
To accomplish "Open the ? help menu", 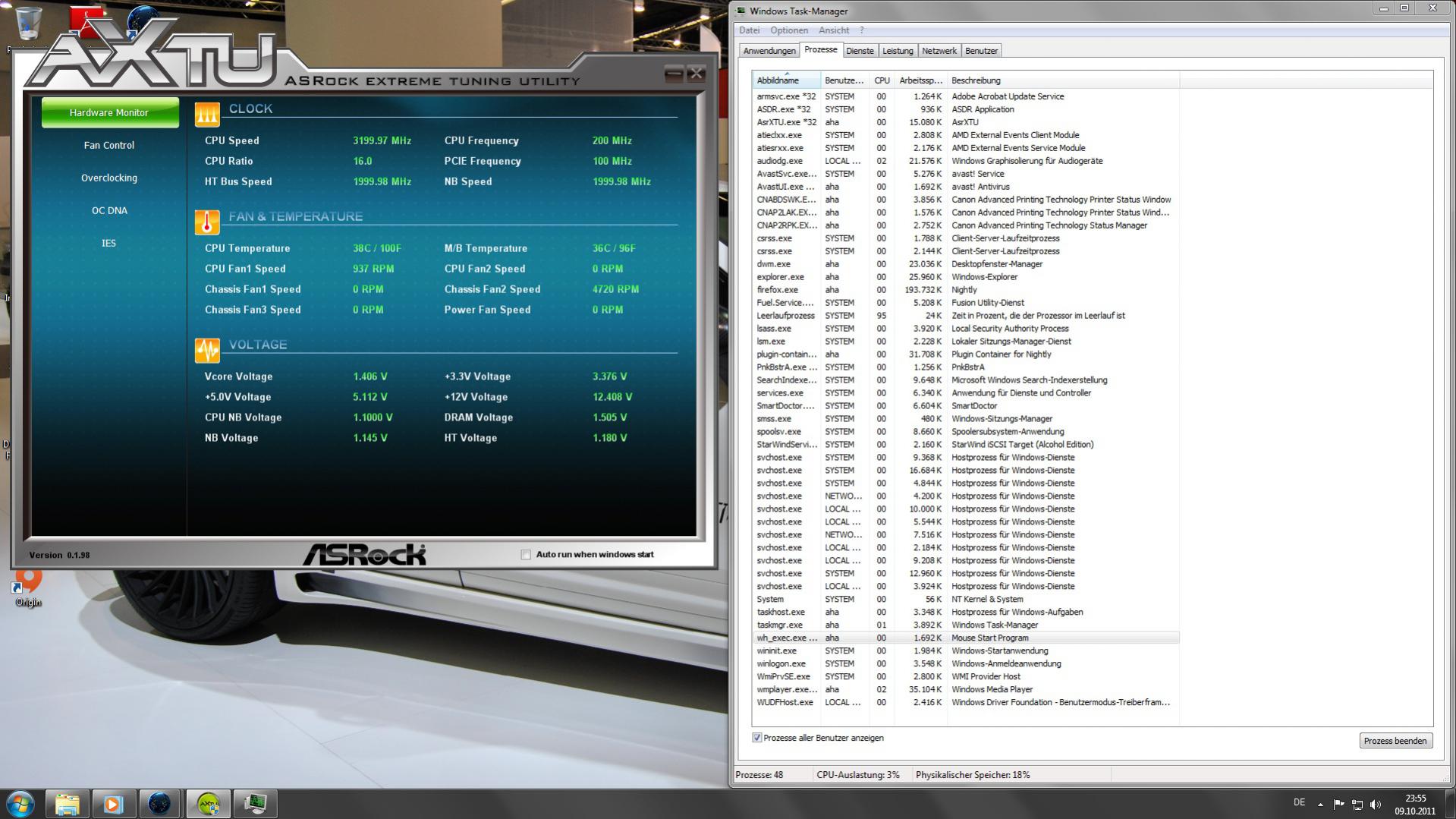I will coord(861,30).
